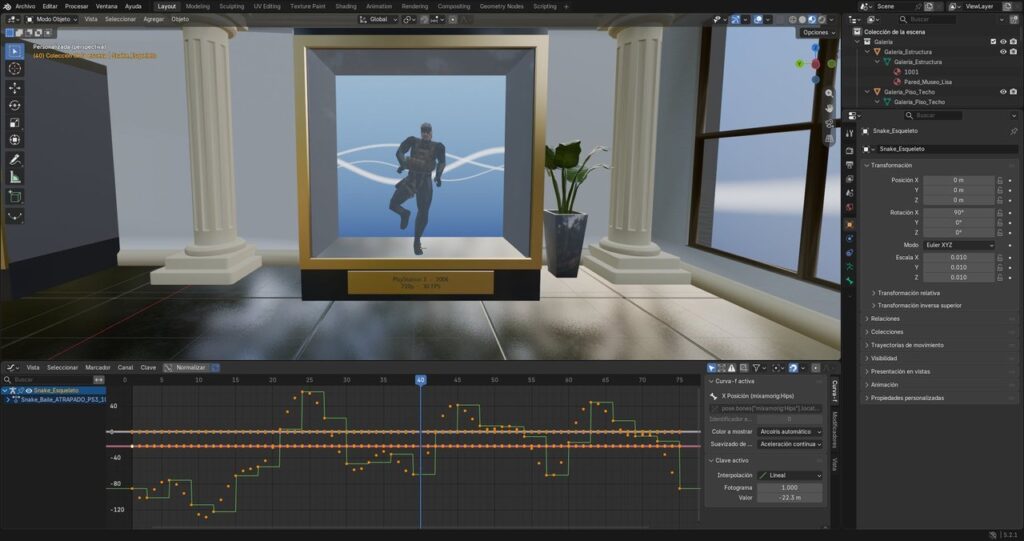1024x541 pixels.
Task: Click the current frame 40 playhead marker
Action: coord(421,380)
